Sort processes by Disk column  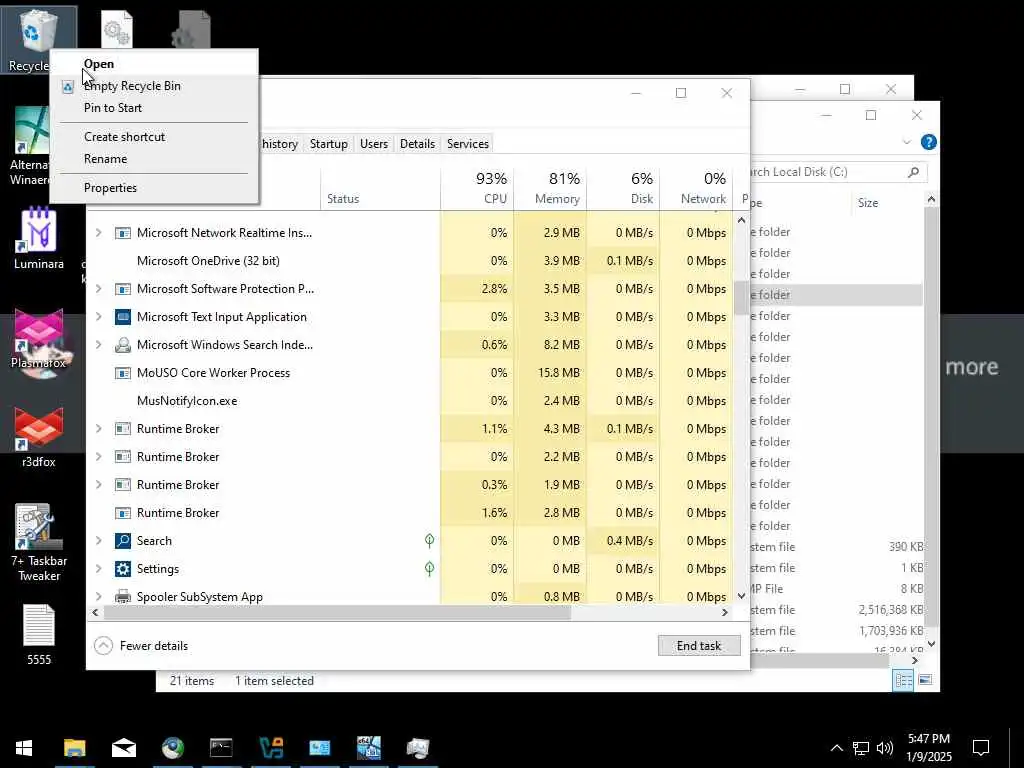[623, 188]
